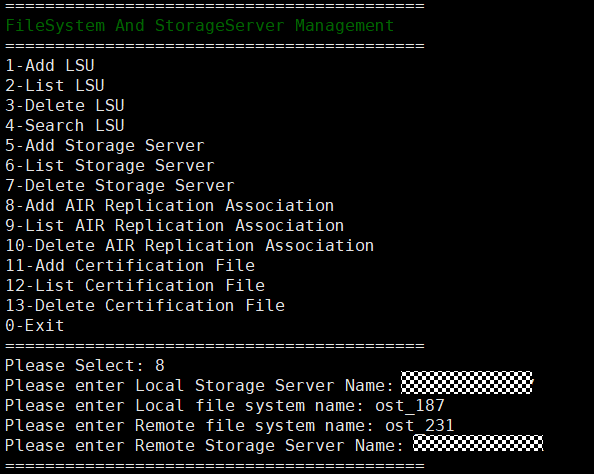The height and width of the screenshot is (474, 594).
Task: Select 8-Add AIR Replication Association
Action: [x=170, y=206]
